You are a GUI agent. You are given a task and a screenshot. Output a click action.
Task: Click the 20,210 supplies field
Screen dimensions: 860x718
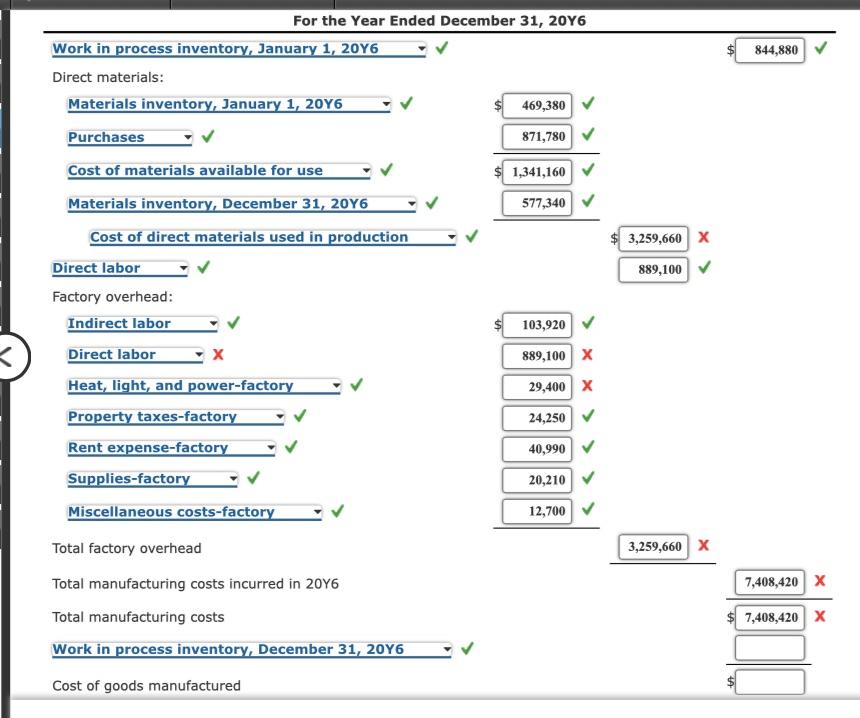537,480
